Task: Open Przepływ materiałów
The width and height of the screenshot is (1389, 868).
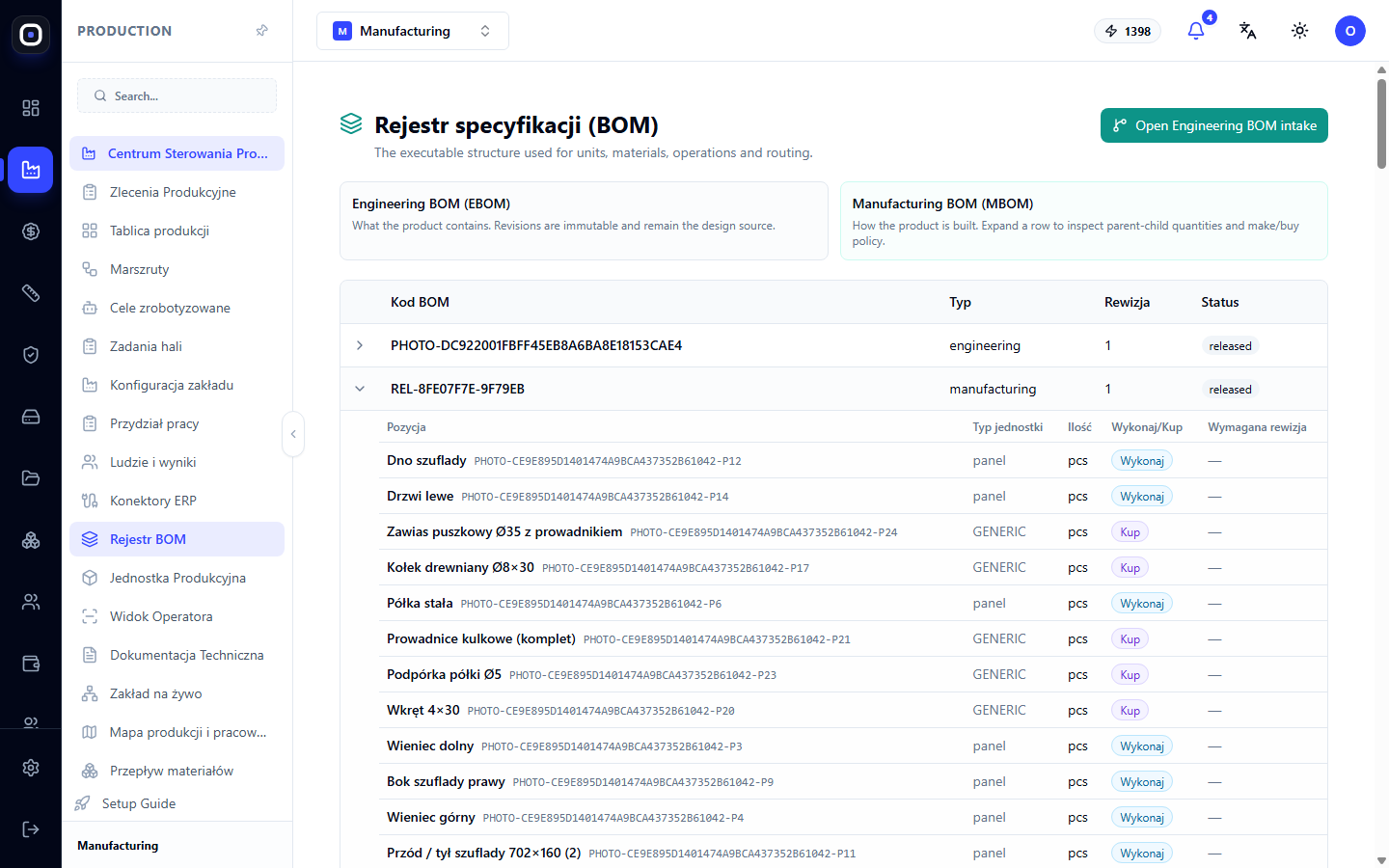Action: pos(177,771)
